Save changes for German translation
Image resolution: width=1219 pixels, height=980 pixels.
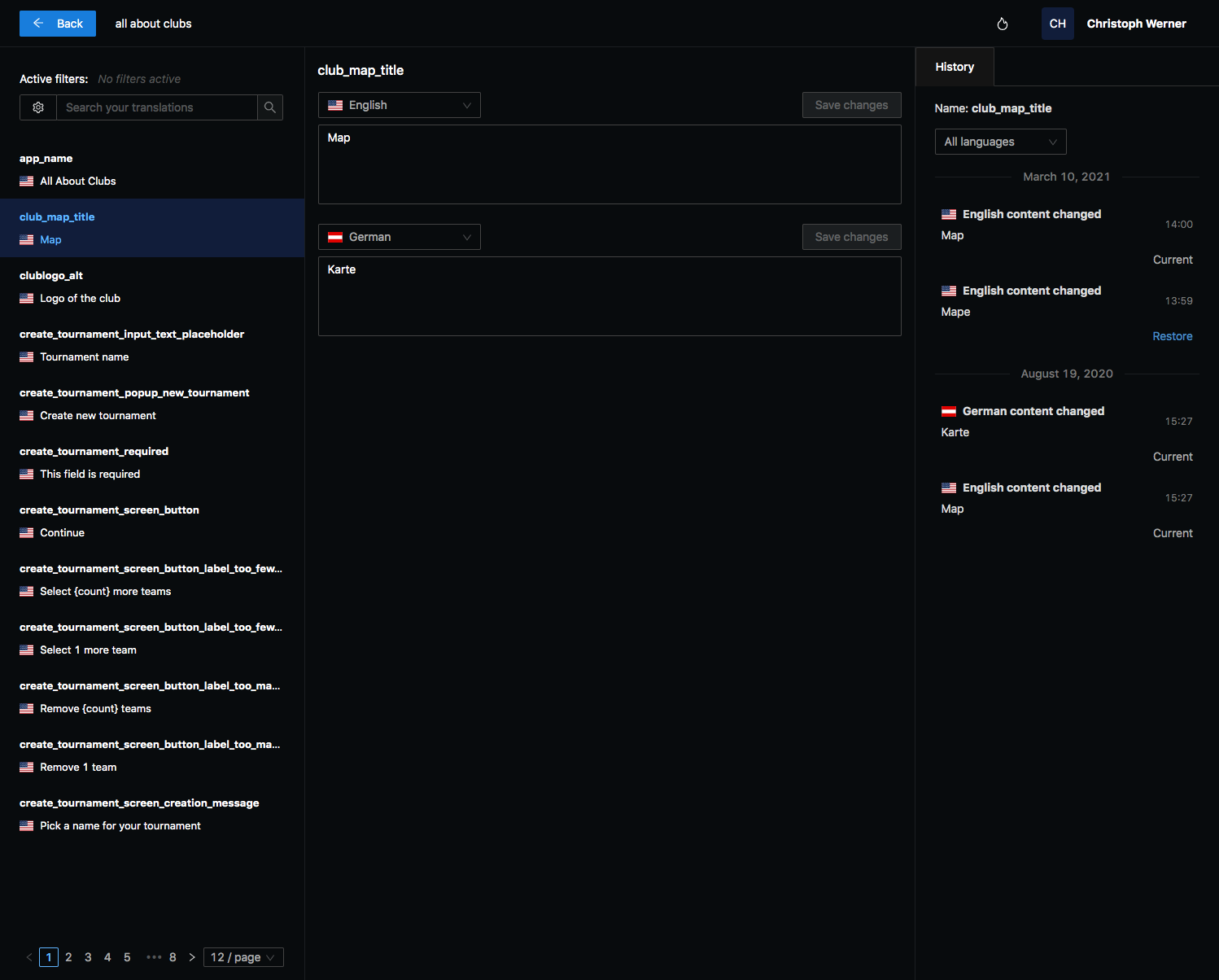851,237
